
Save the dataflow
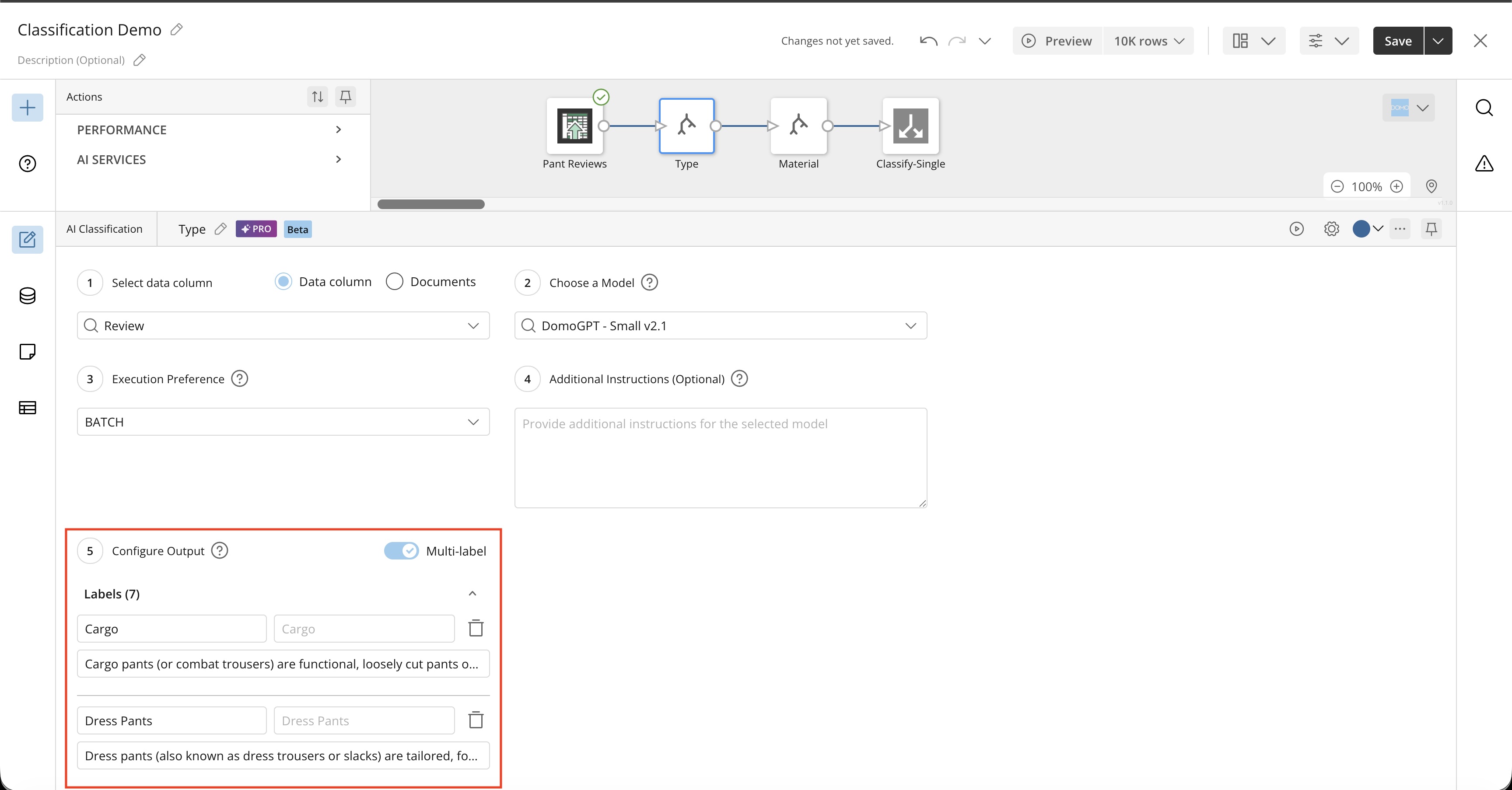click(x=1398, y=41)
